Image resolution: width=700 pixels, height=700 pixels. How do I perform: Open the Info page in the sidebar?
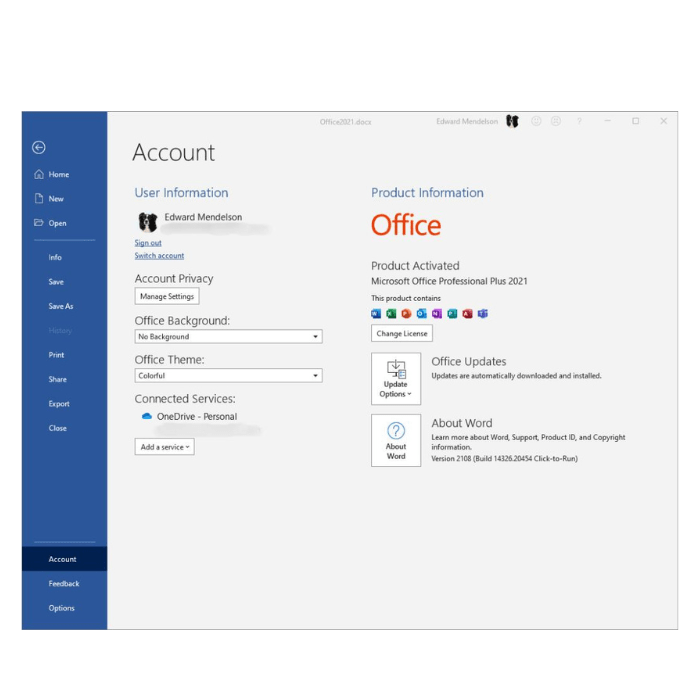55,257
